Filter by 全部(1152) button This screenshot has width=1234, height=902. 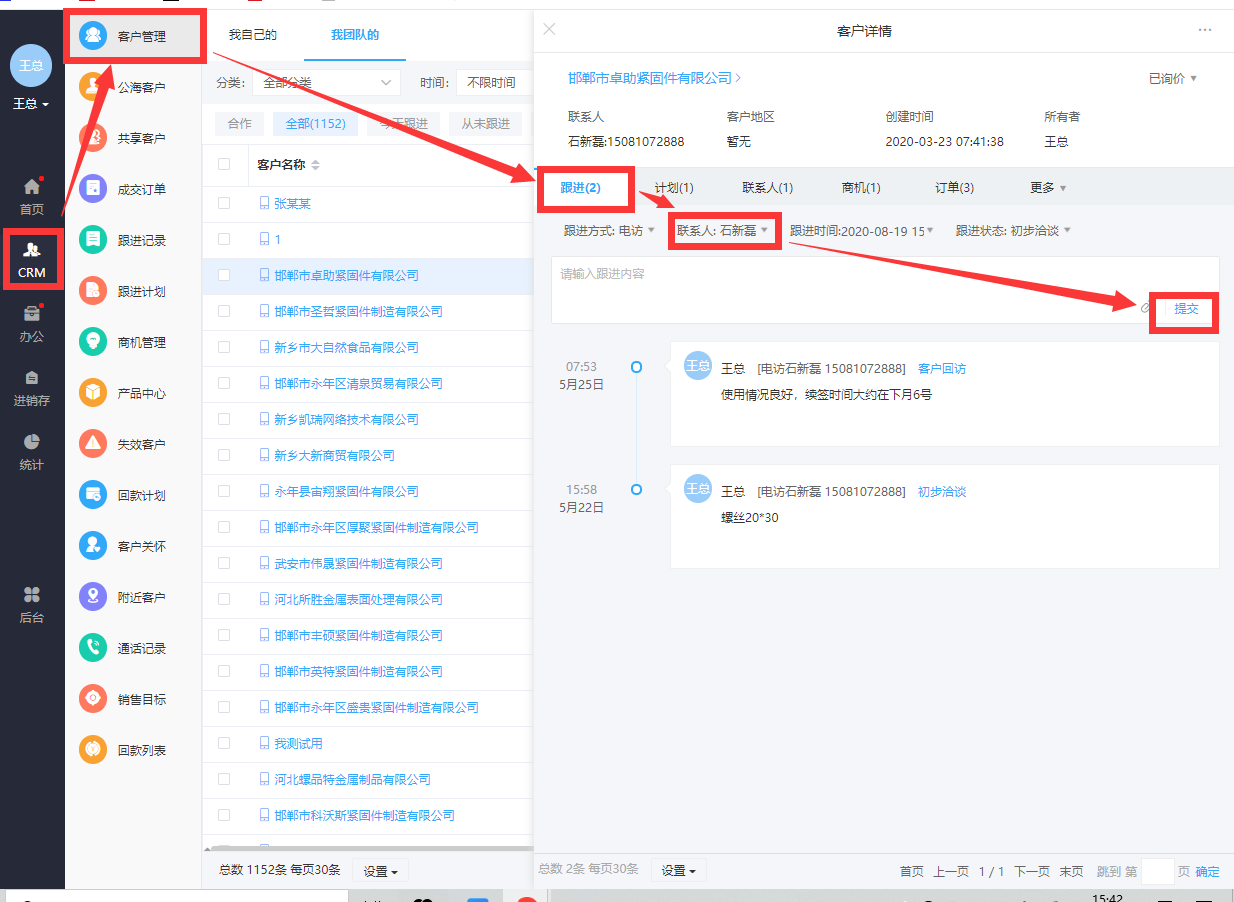click(315, 124)
